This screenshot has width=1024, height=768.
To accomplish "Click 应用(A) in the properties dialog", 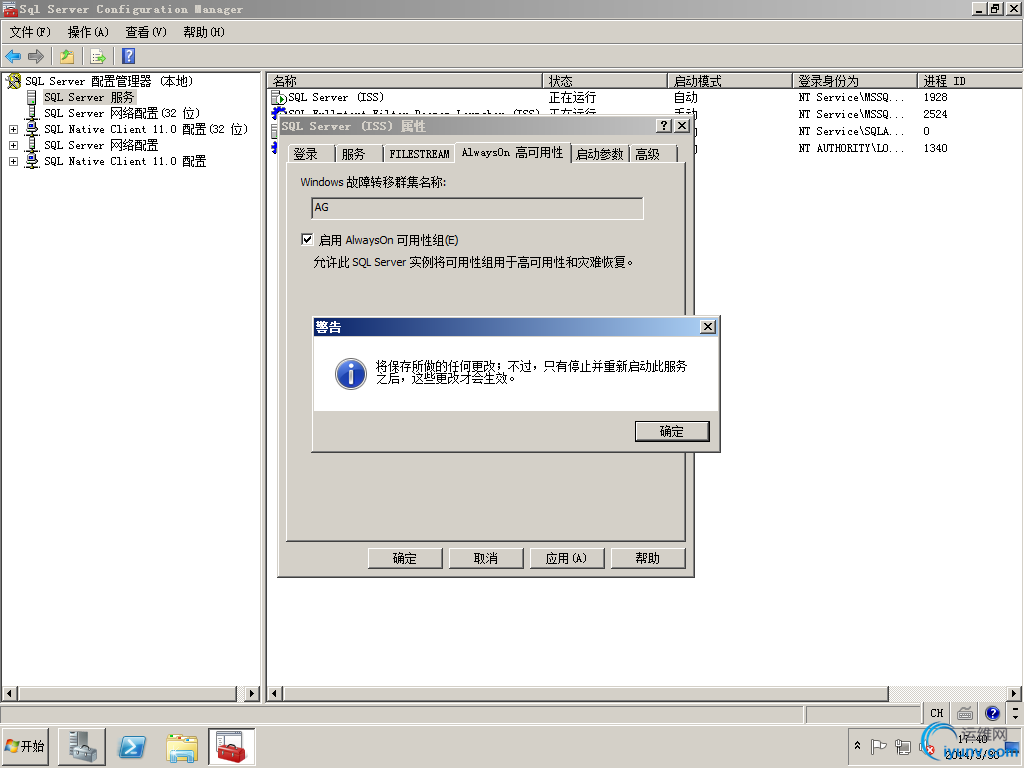I will tap(567, 558).
